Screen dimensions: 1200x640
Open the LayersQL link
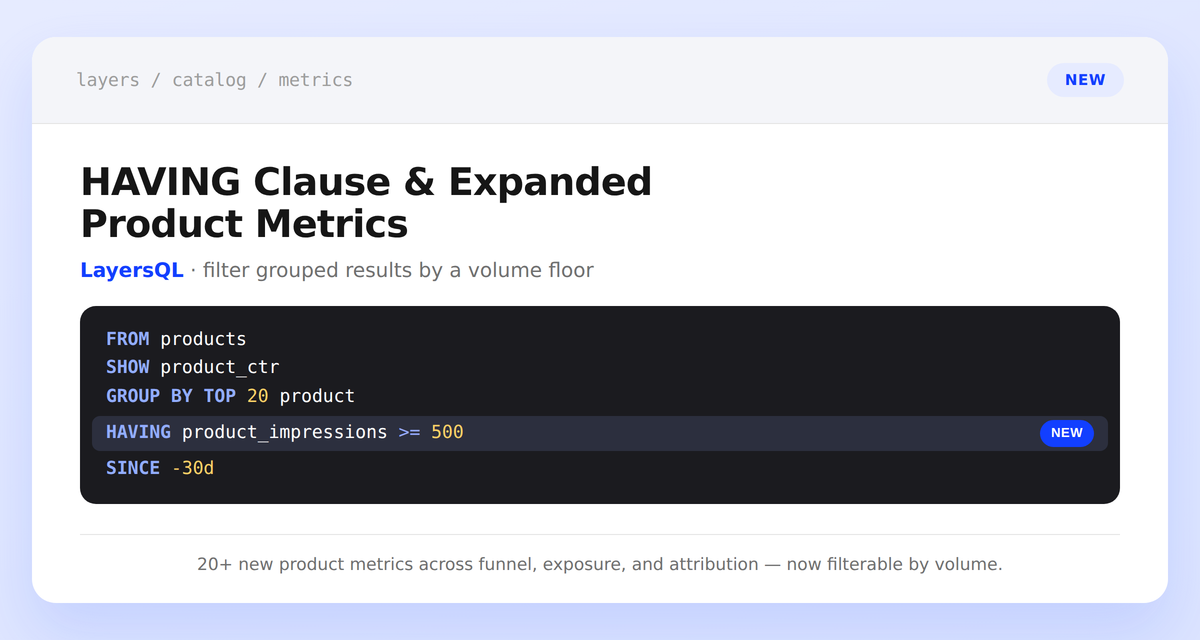pos(132,270)
